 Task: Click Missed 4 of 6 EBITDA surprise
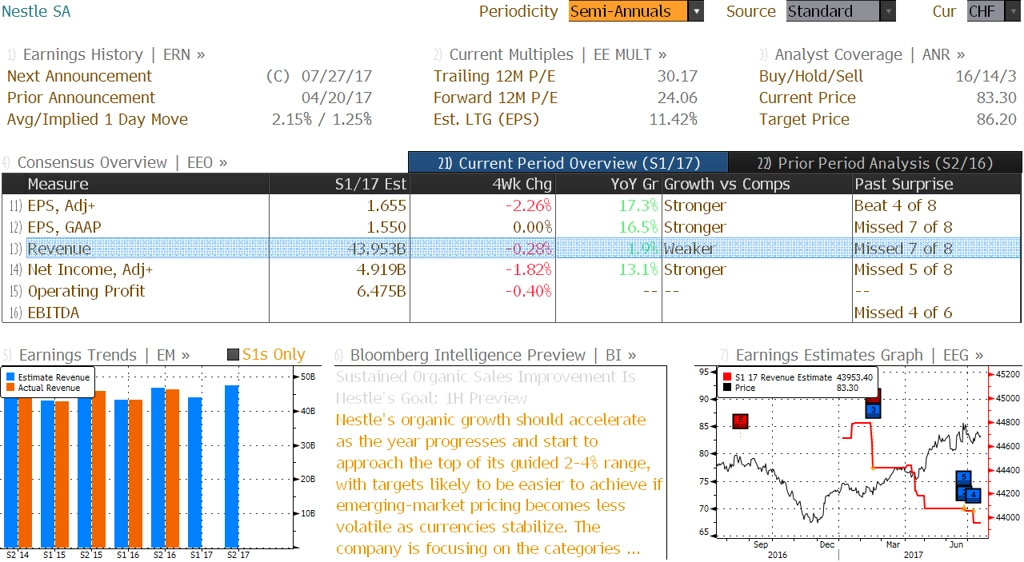(x=903, y=313)
